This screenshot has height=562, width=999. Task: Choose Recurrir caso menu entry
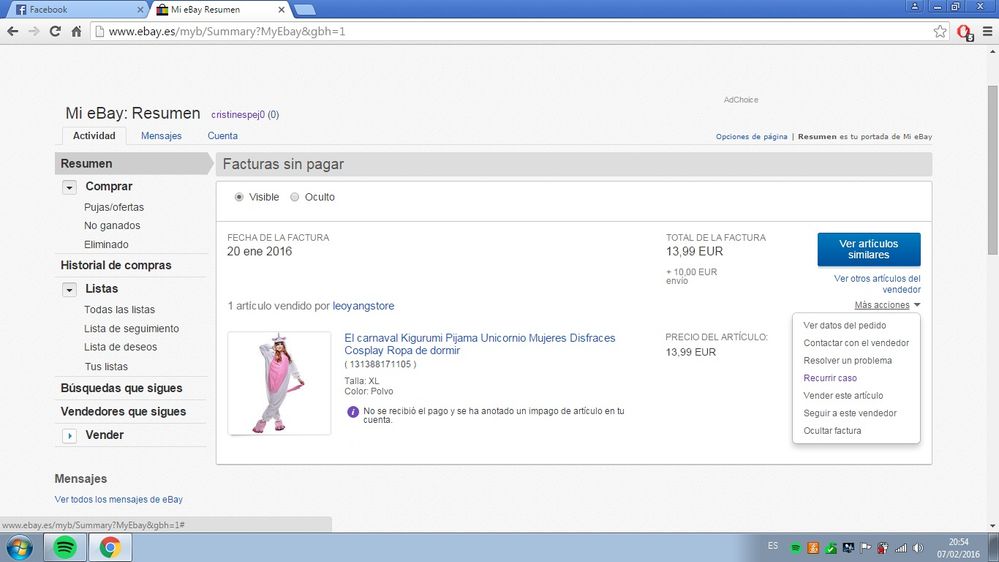pyautogui.click(x=830, y=378)
